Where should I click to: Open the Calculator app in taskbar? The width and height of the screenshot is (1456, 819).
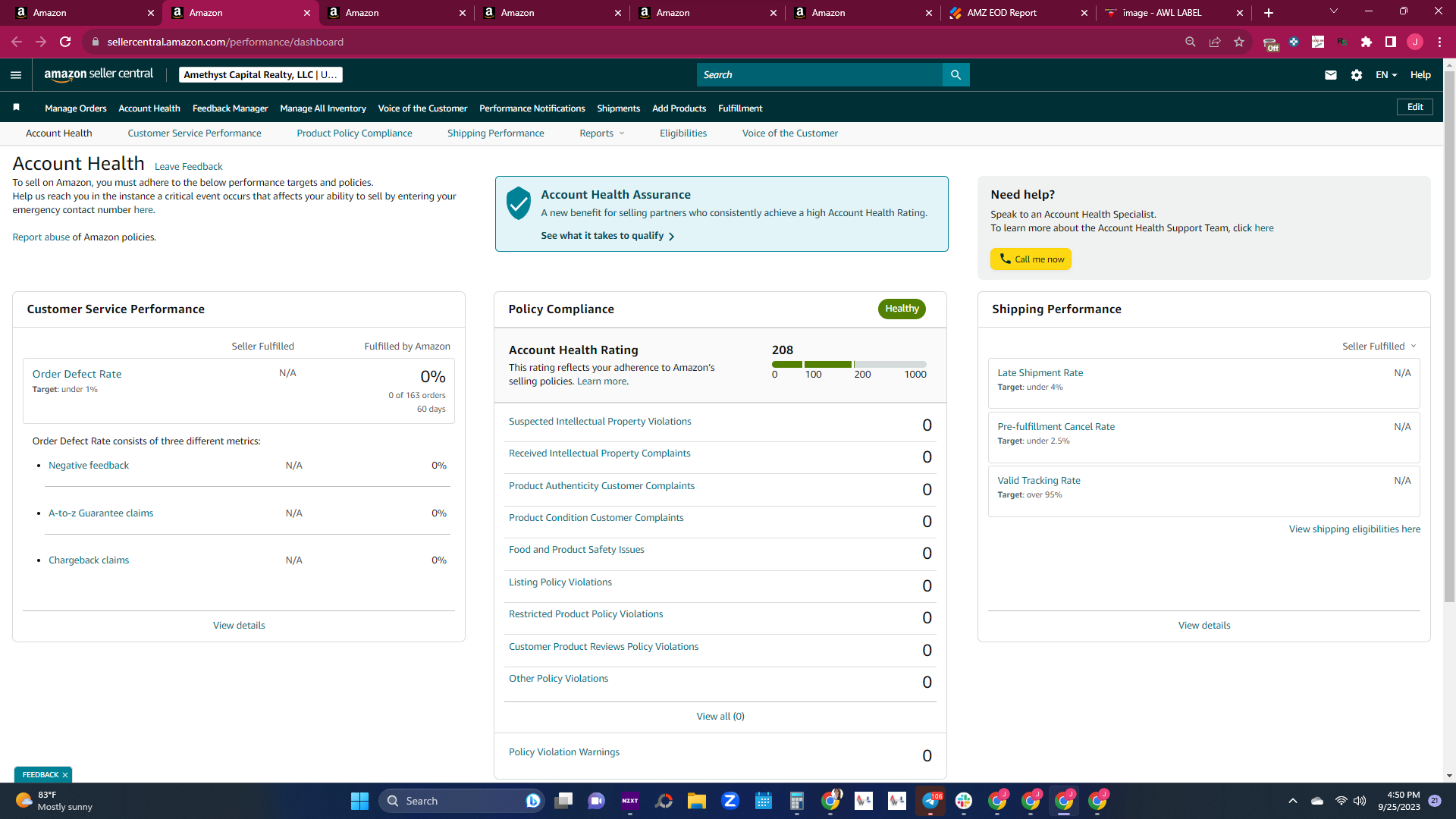click(797, 801)
